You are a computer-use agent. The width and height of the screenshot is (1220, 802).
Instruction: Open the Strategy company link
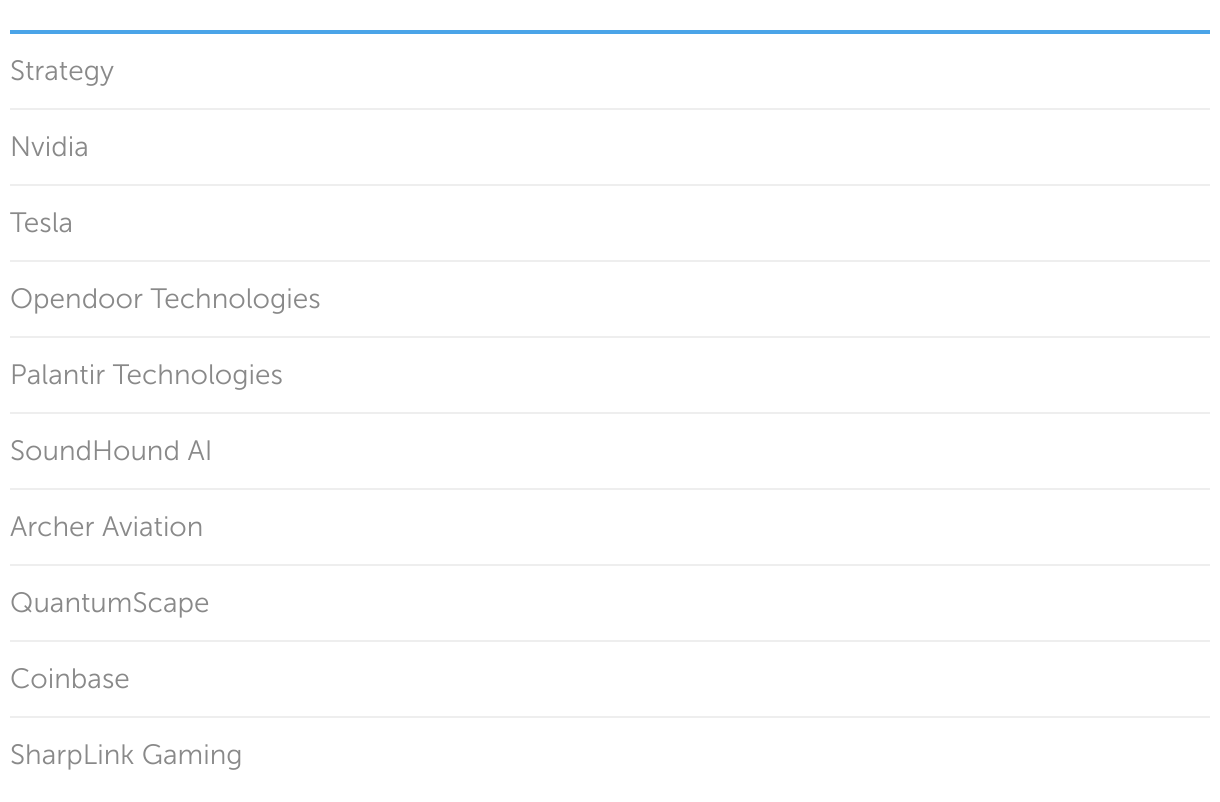[62, 71]
